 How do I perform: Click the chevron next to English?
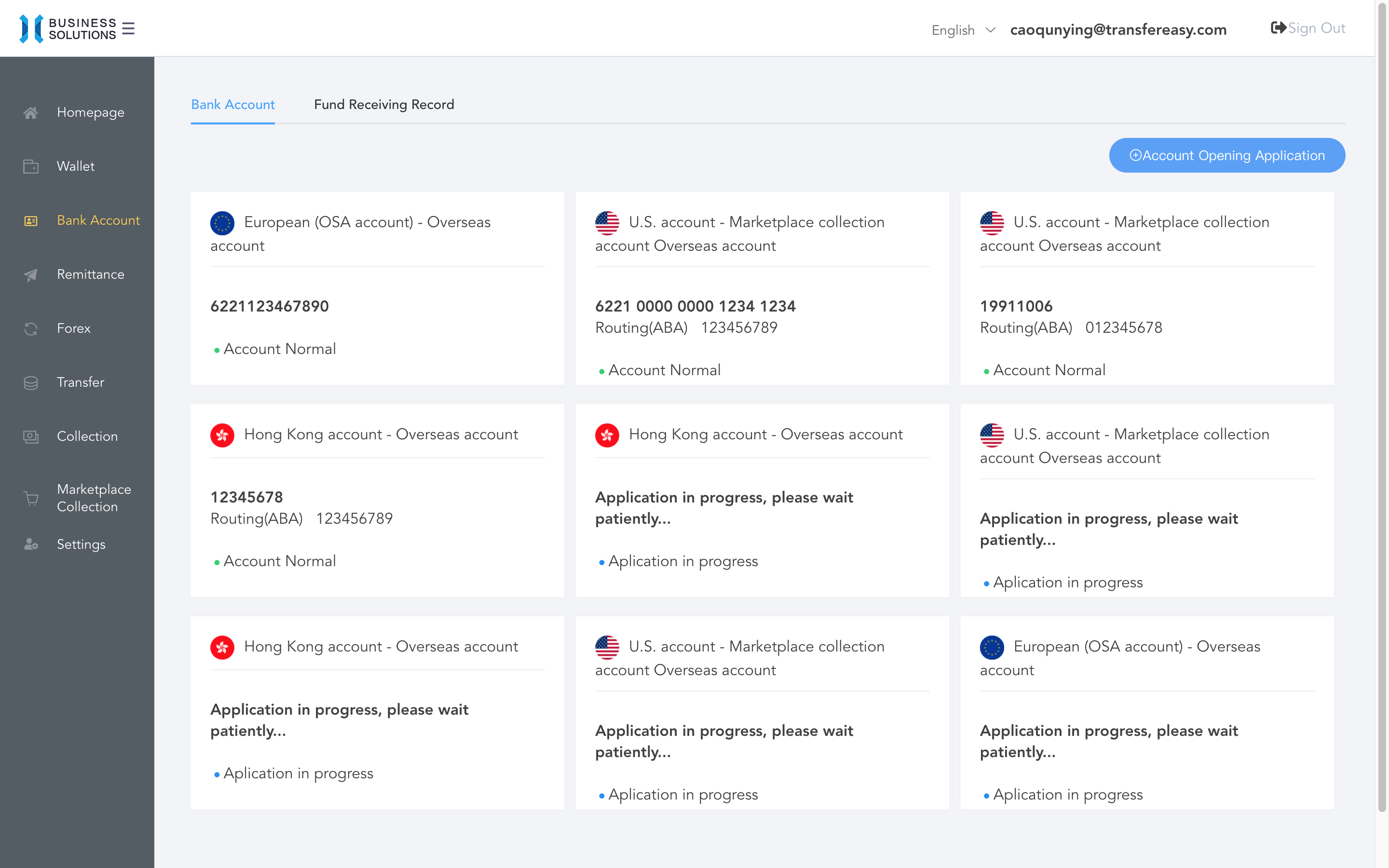(x=990, y=30)
